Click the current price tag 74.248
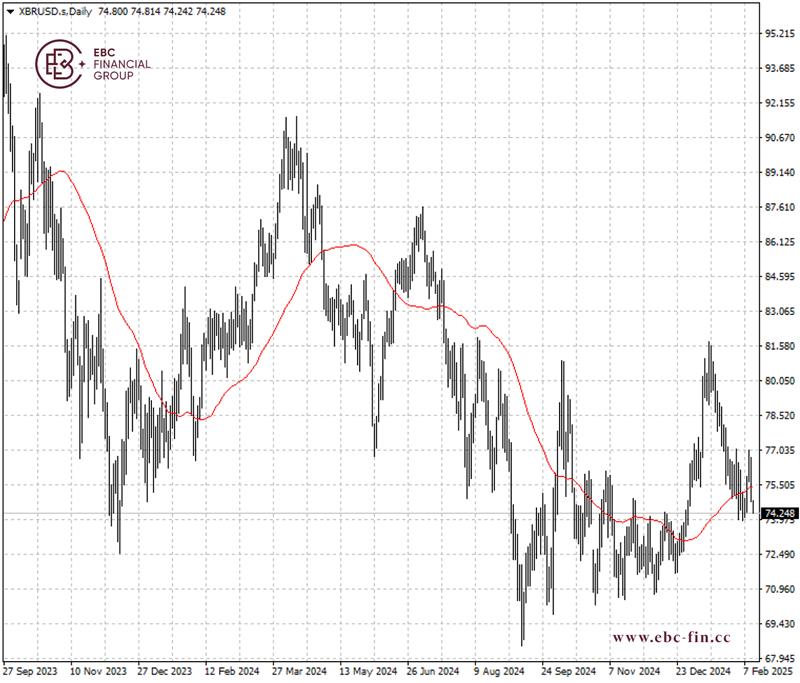 pos(779,513)
